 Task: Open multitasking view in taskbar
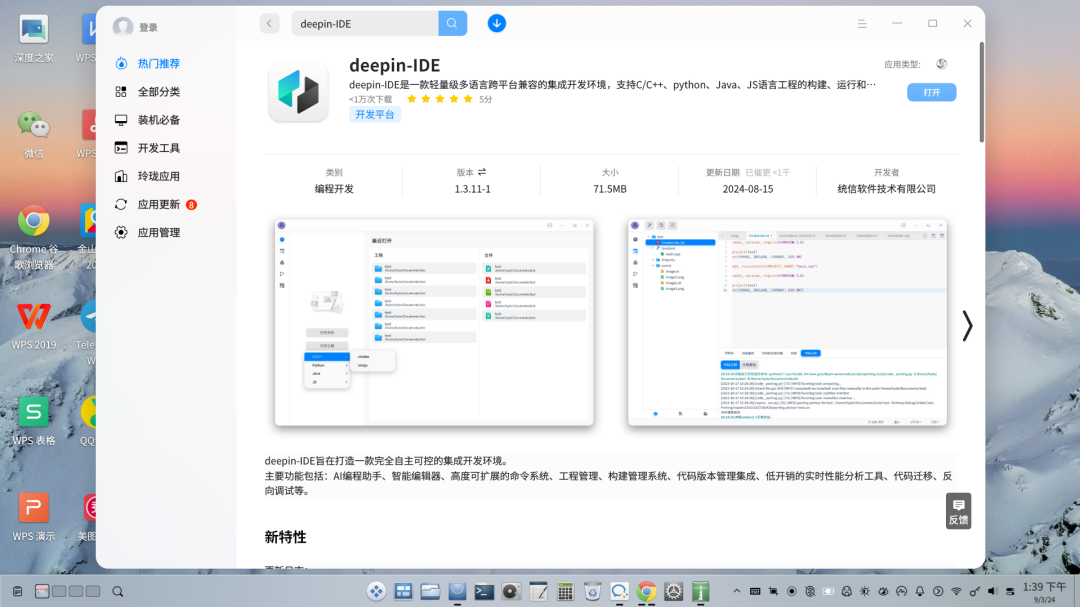pos(403,591)
